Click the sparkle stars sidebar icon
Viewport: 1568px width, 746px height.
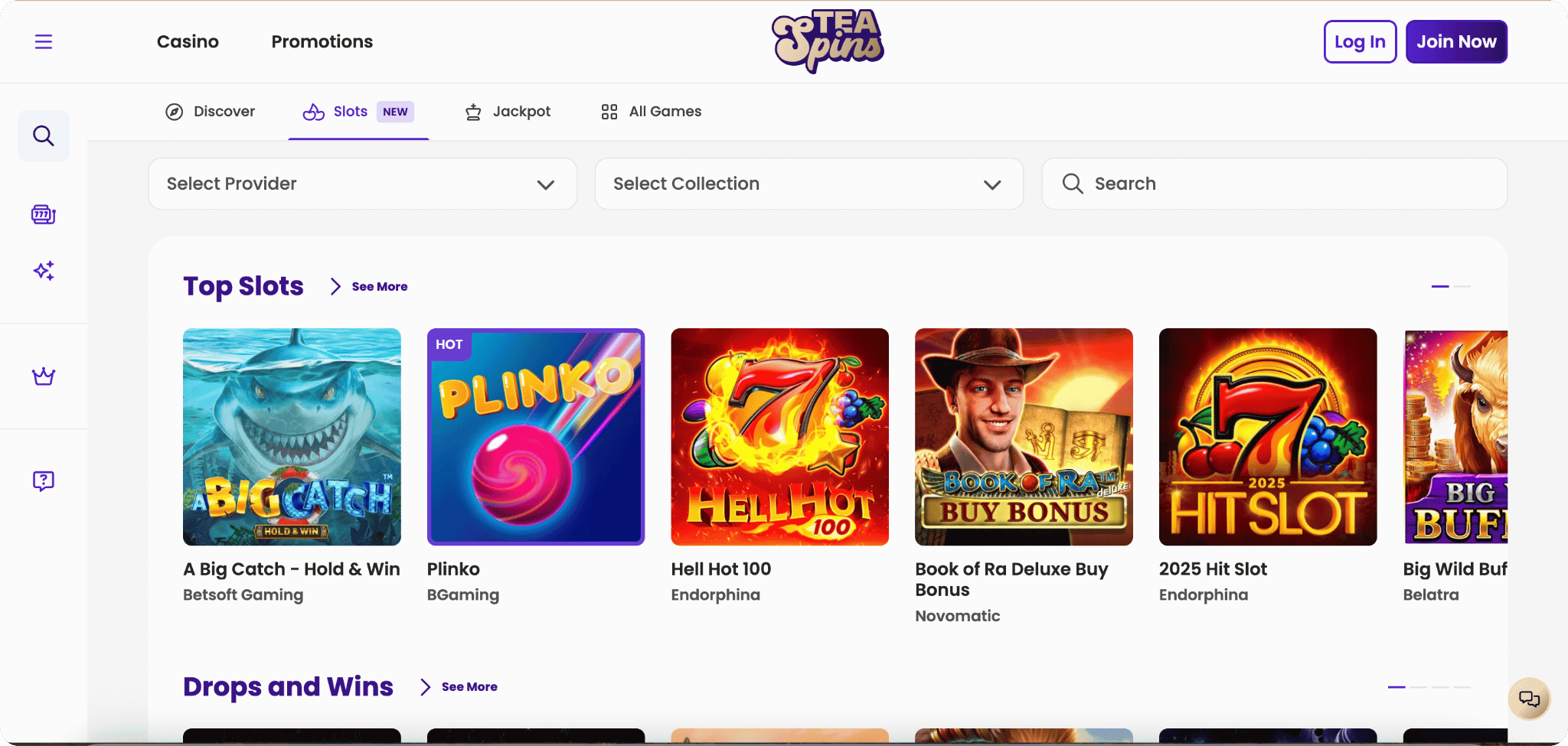coord(44,270)
